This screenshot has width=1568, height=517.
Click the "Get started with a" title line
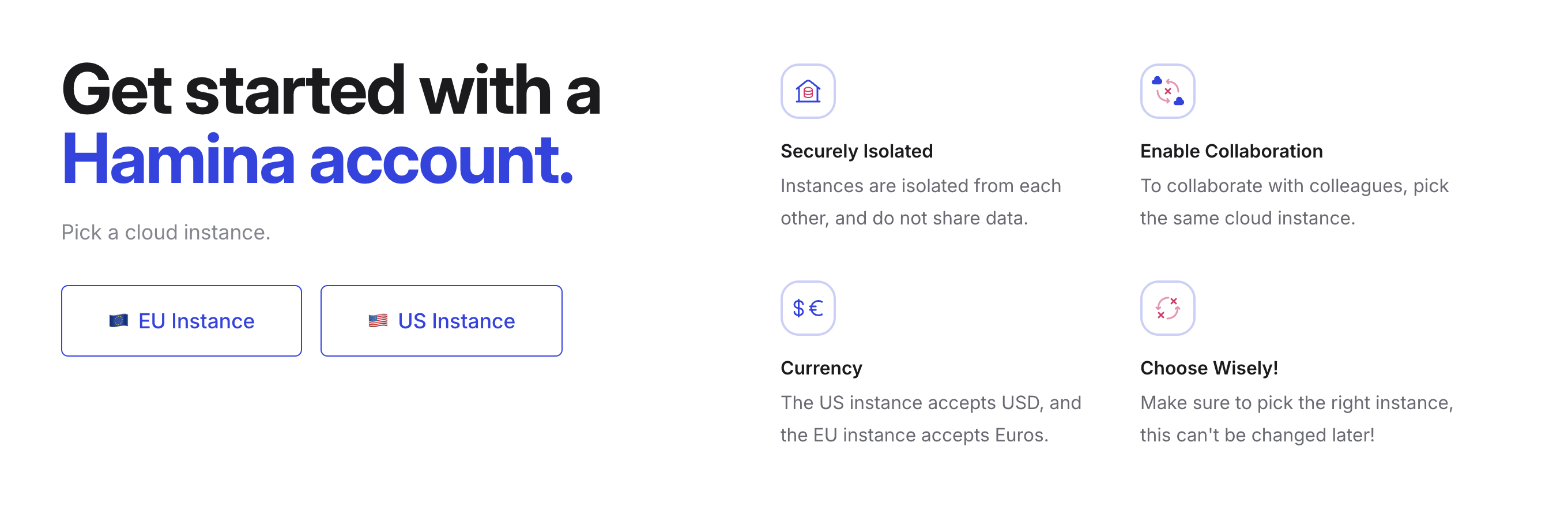click(x=331, y=90)
